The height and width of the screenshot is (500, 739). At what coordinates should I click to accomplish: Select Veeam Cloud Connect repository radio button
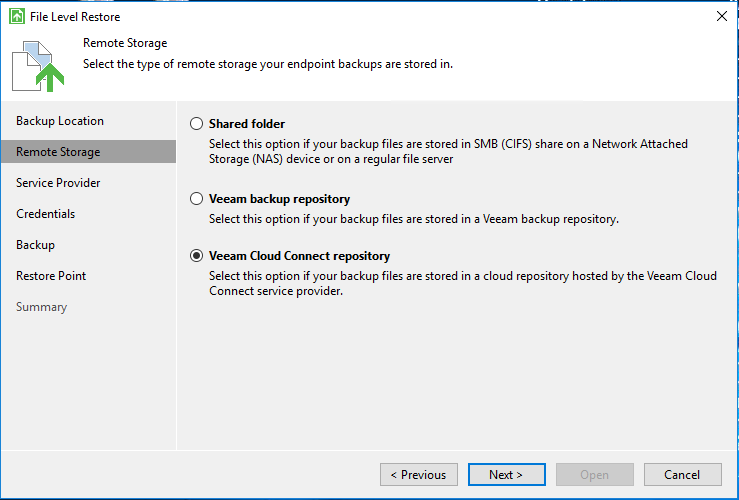pyautogui.click(x=197, y=256)
